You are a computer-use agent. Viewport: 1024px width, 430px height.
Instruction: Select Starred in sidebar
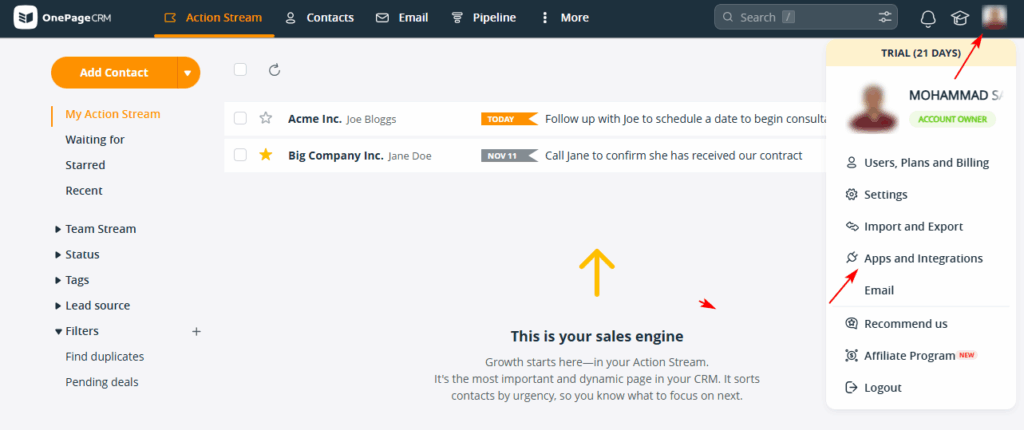point(85,165)
